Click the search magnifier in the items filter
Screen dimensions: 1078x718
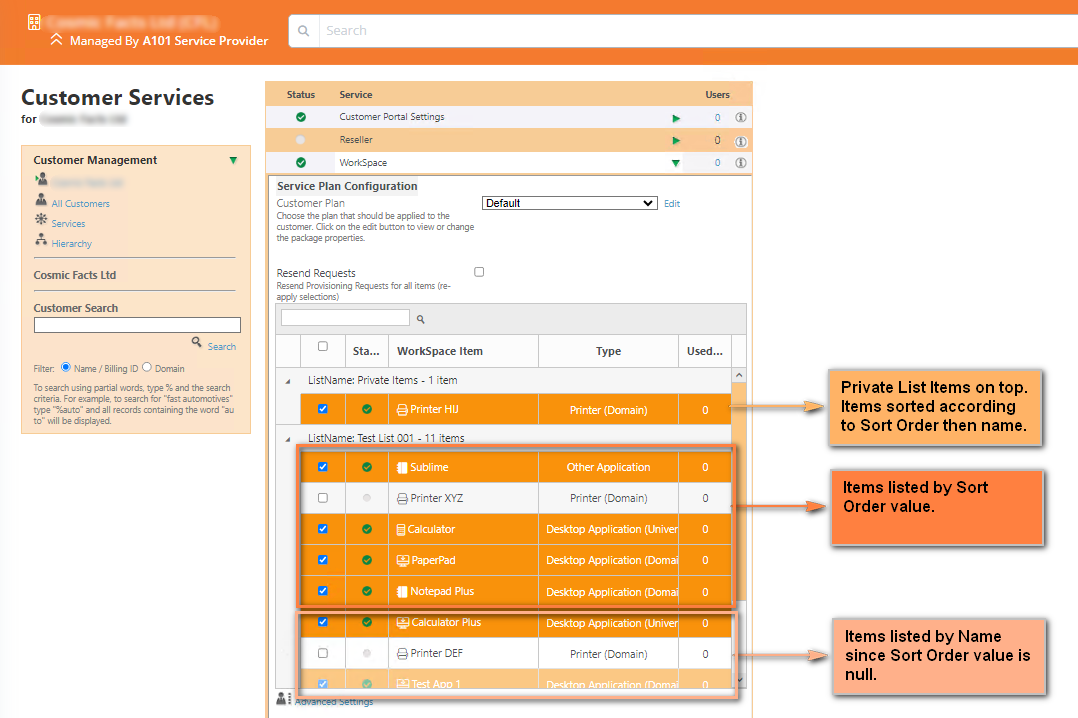click(420, 318)
